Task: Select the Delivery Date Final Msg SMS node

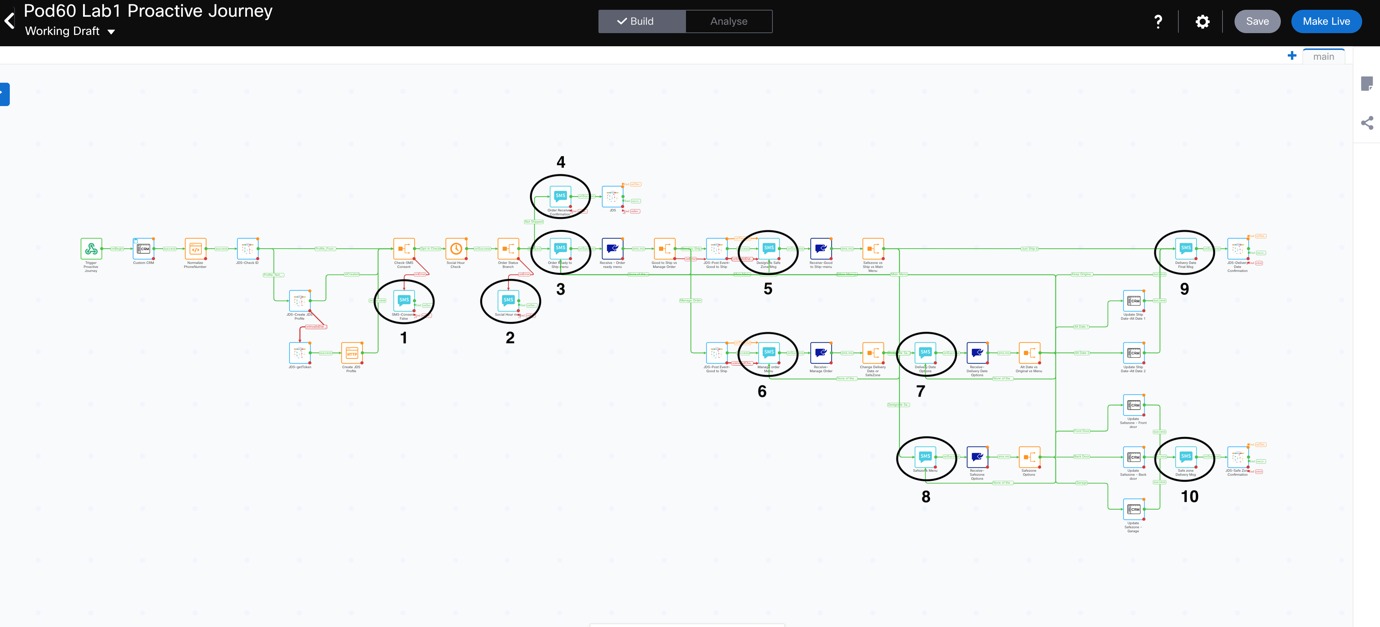Action: [1185, 249]
